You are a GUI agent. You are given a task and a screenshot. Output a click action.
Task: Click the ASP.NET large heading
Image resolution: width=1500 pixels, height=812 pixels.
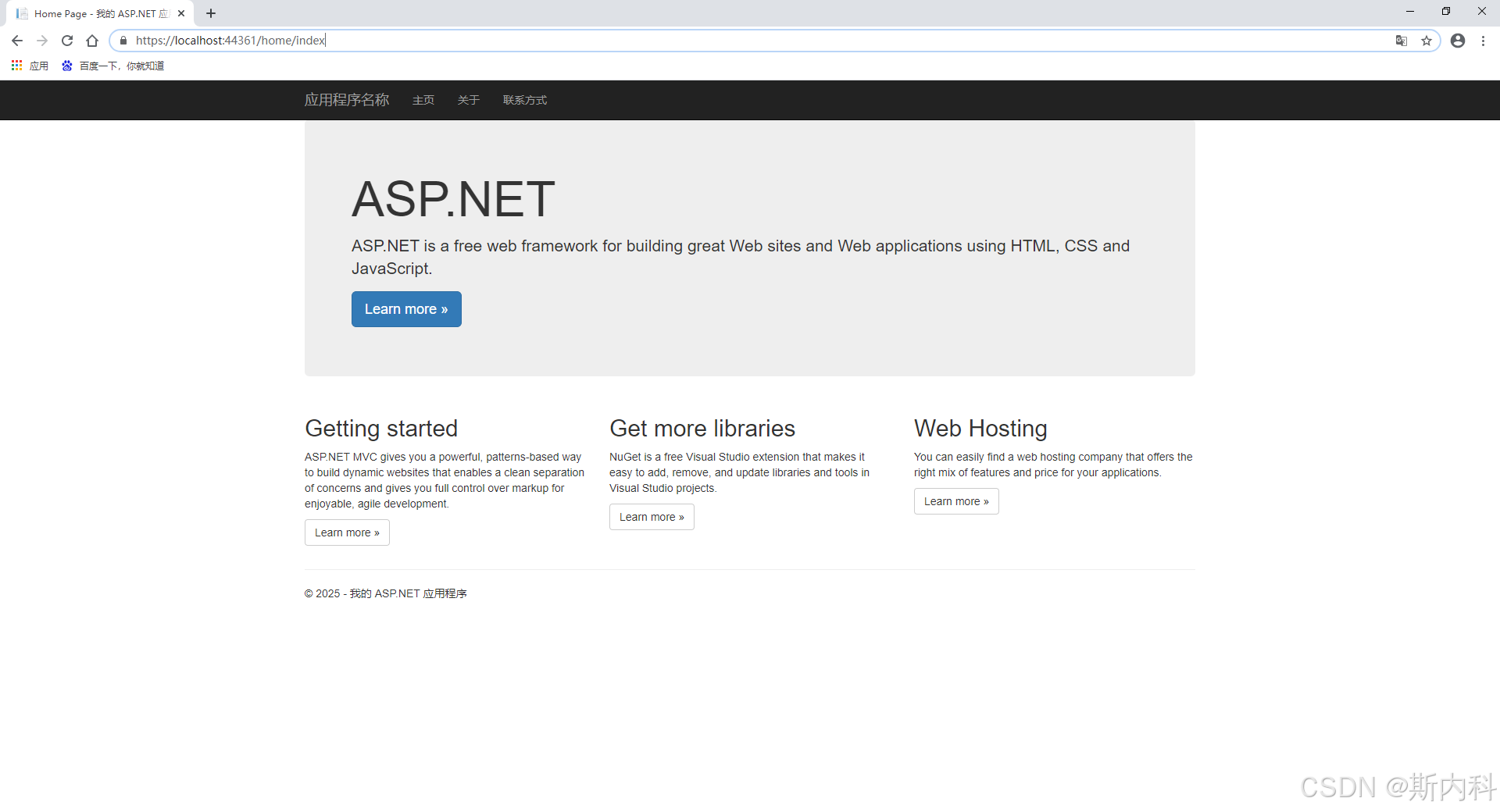(453, 198)
